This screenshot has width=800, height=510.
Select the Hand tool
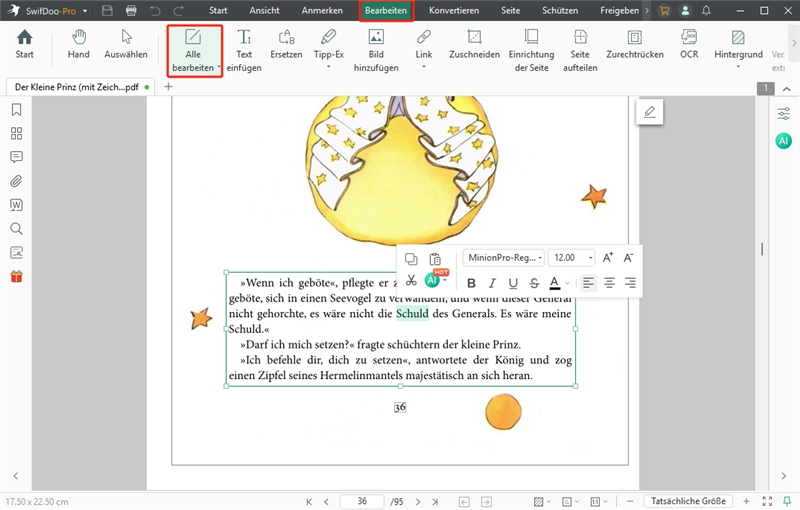click(79, 44)
